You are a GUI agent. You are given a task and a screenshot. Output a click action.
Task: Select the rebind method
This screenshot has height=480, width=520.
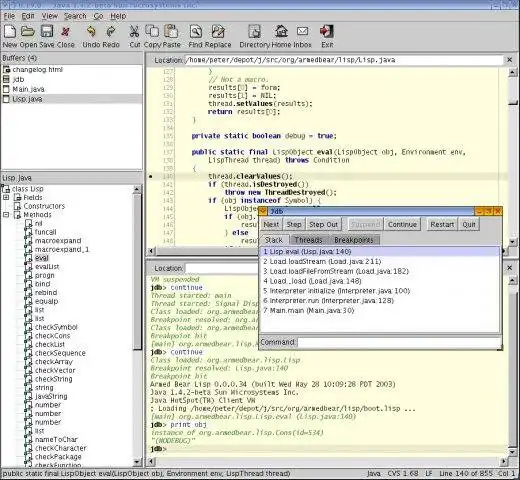[46, 293]
